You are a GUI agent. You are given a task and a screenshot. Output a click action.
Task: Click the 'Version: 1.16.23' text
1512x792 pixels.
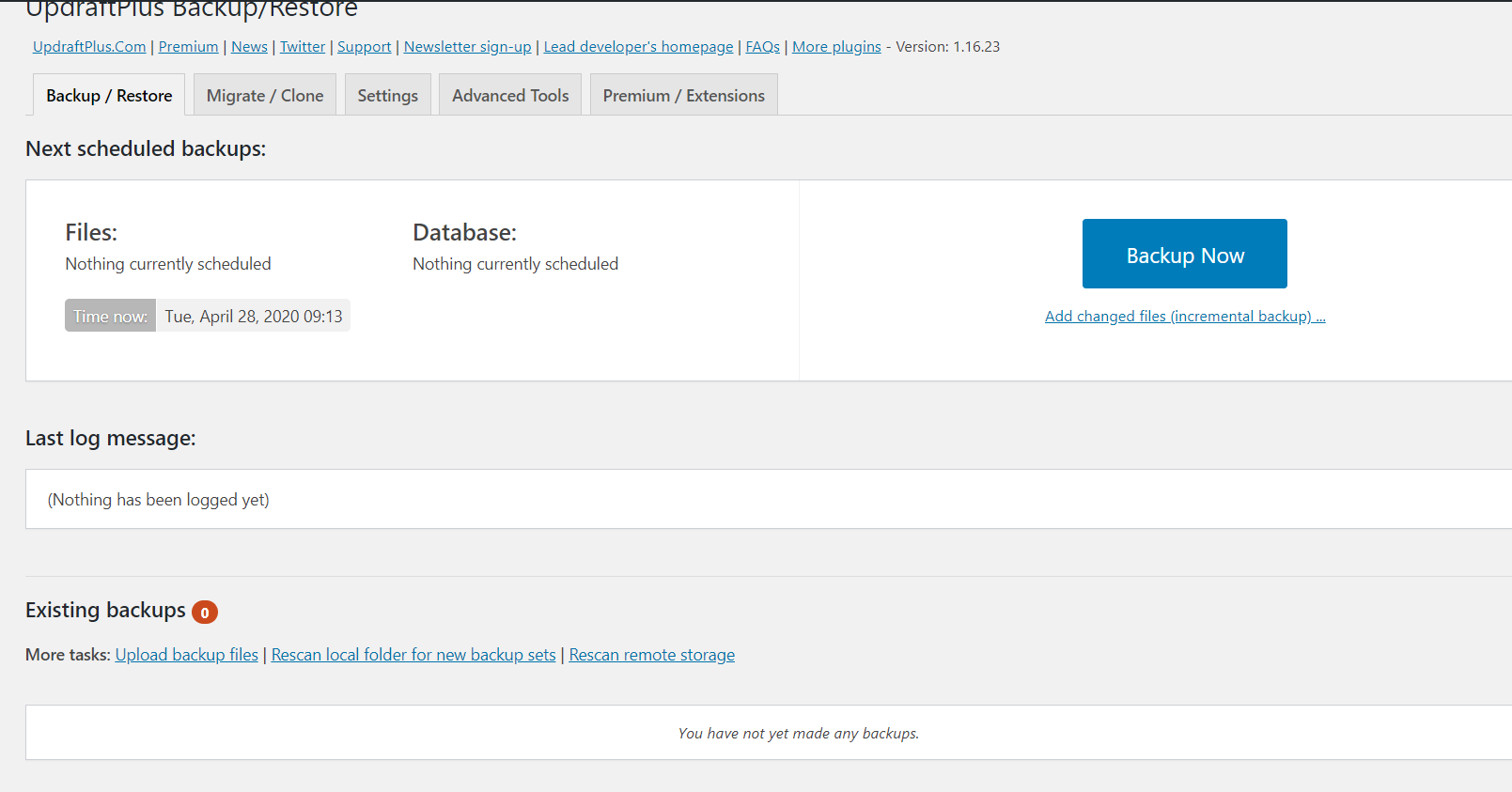pos(948,46)
